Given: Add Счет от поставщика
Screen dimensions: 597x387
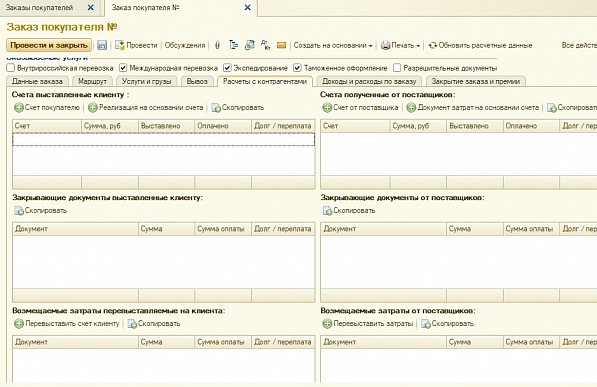Looking at the screenshot, I should pos(360,107).
